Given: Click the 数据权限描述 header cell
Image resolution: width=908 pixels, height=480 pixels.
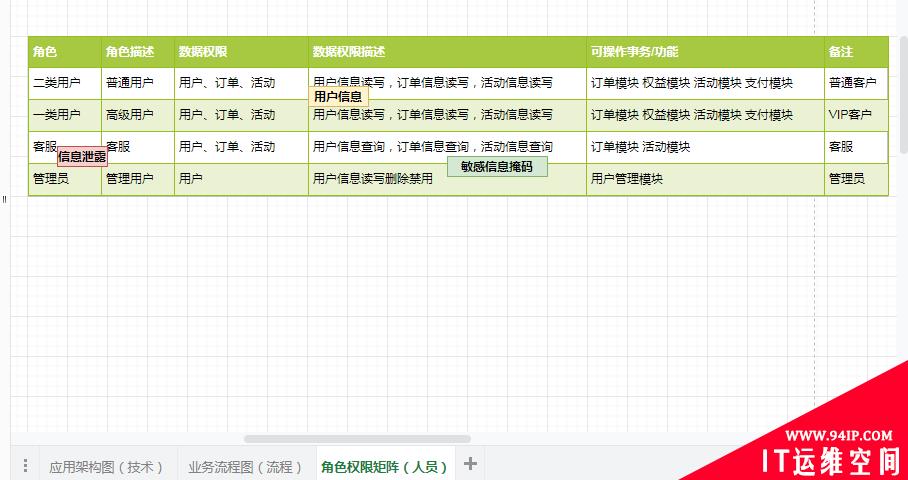Looking at the screenshot, I should pyautogui.click(x=448, y=52).
